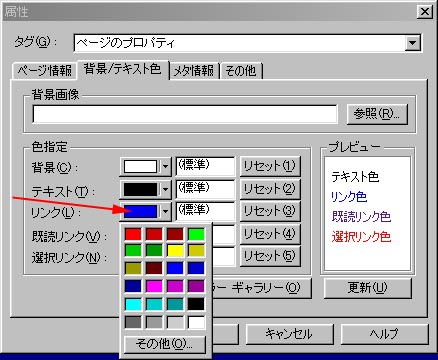
Task: Click the 参照(R)... browse button
Action: [377, 114]
